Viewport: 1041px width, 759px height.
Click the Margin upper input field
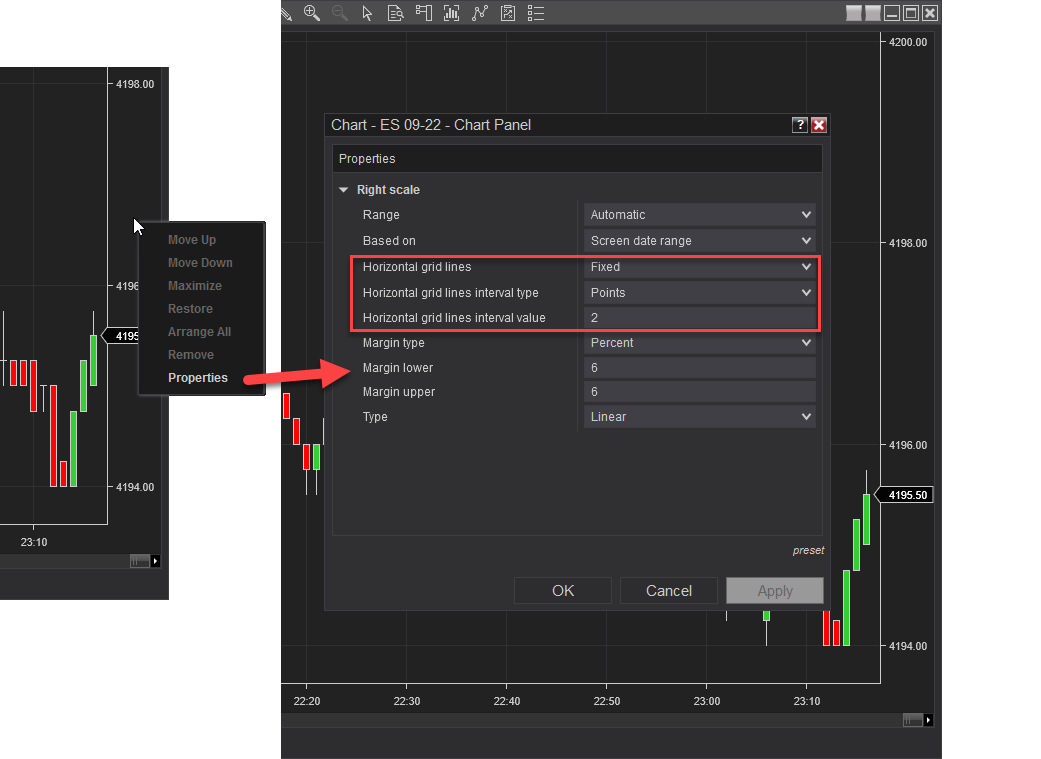point(700,392)
